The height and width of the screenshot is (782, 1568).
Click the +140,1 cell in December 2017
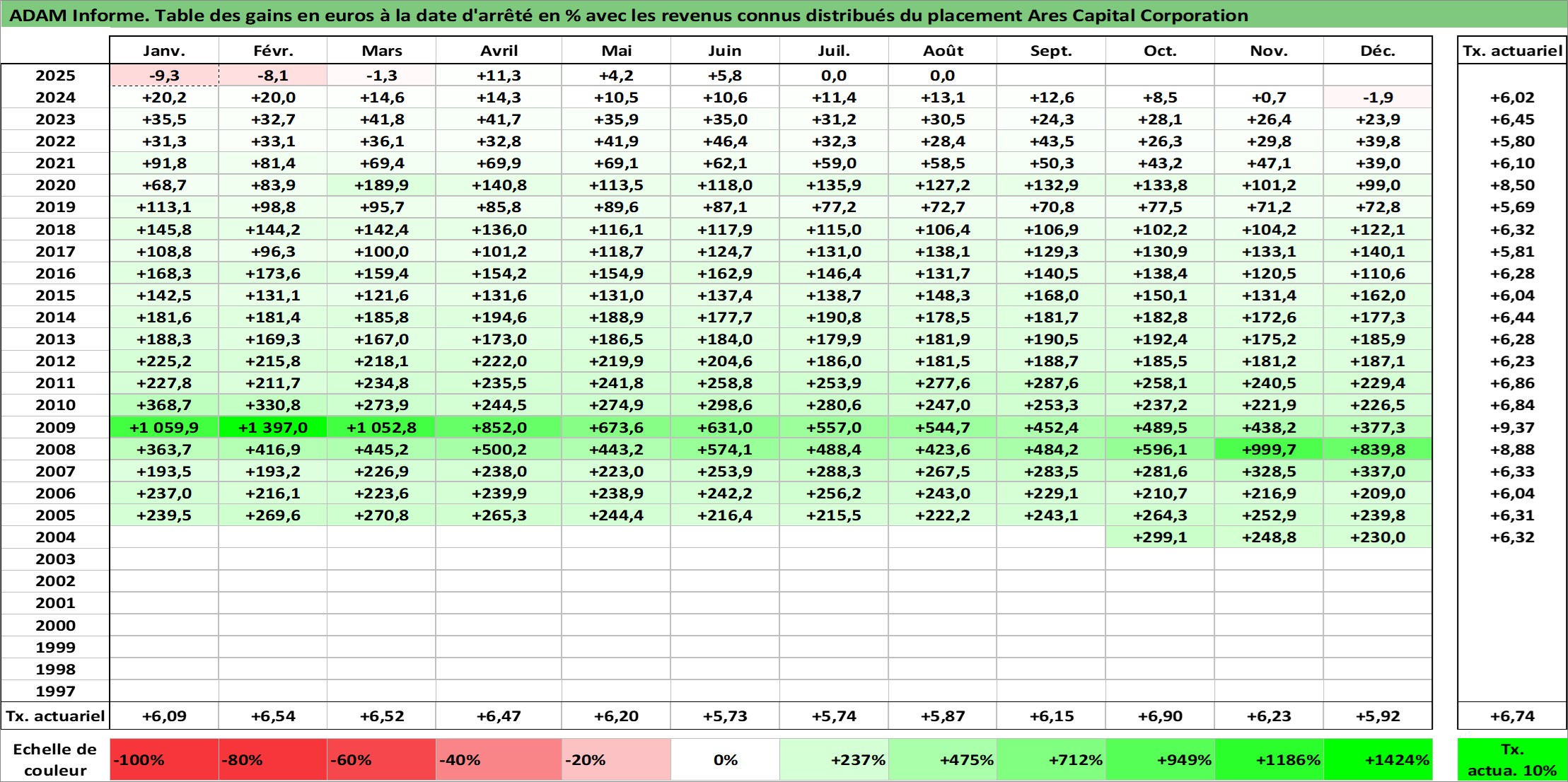click(1378, 252)
